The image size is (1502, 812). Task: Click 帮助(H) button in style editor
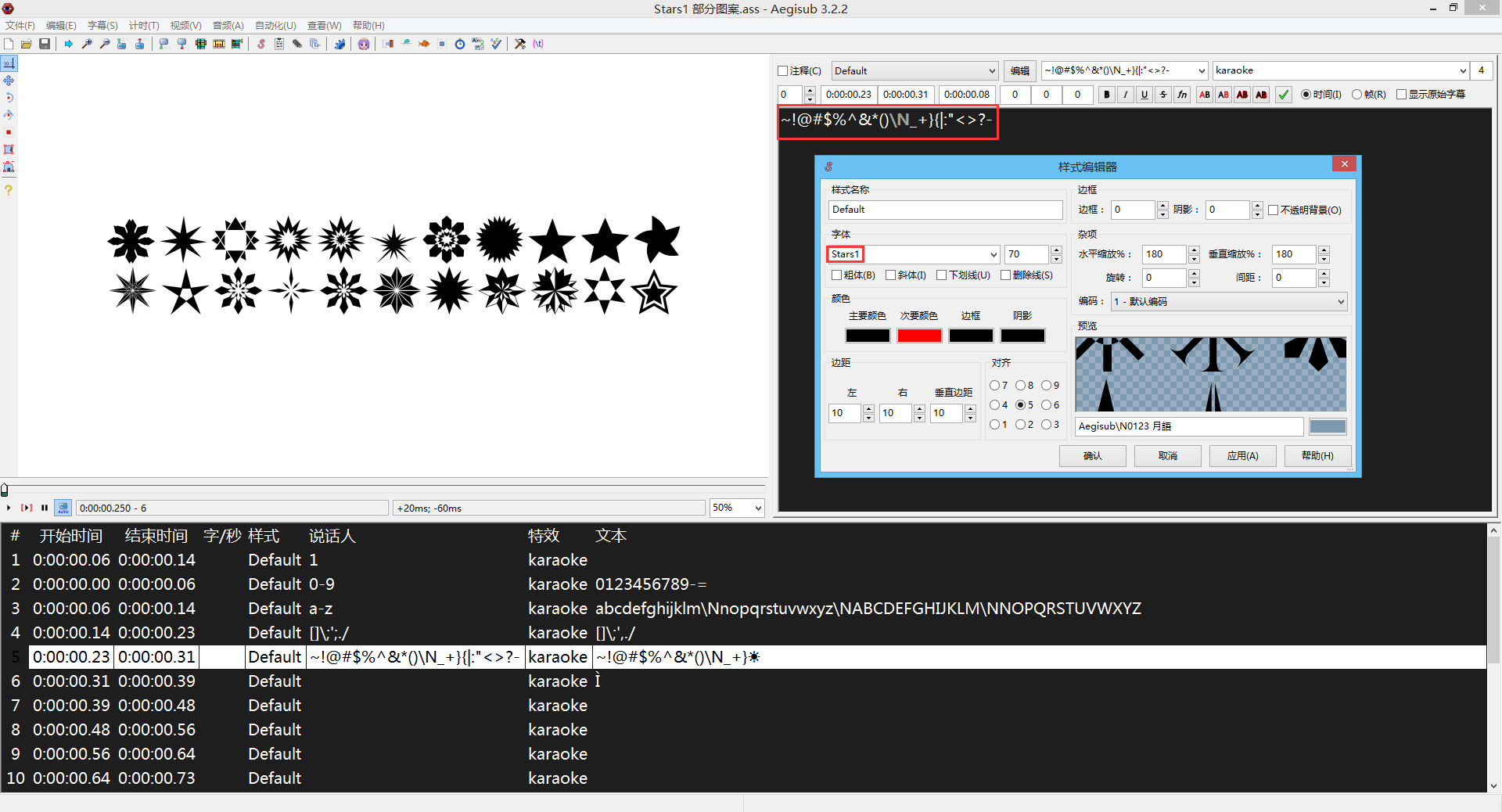pyautogui.click(x=1318, y=456)
